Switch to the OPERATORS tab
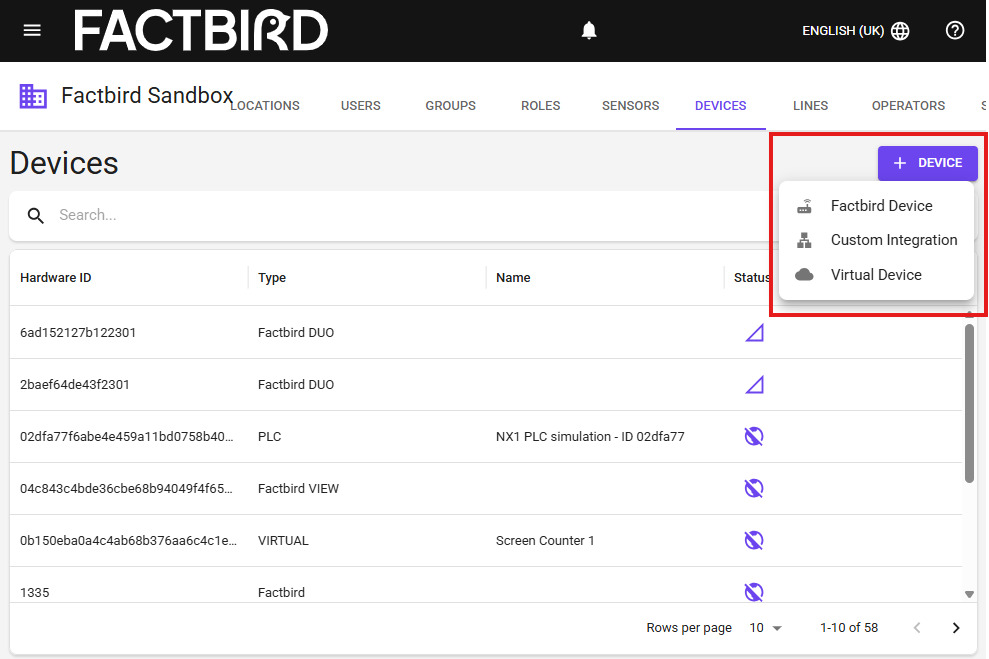 tap(908, 106)
